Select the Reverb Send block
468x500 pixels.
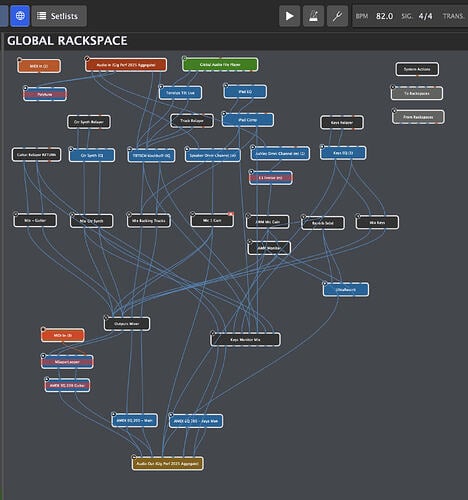323,223
